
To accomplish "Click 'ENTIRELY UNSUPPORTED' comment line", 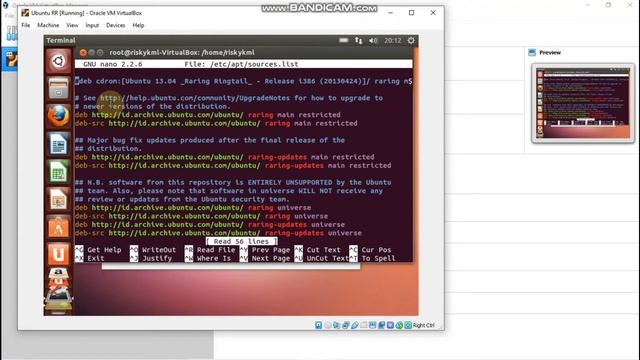I will 233,182.
